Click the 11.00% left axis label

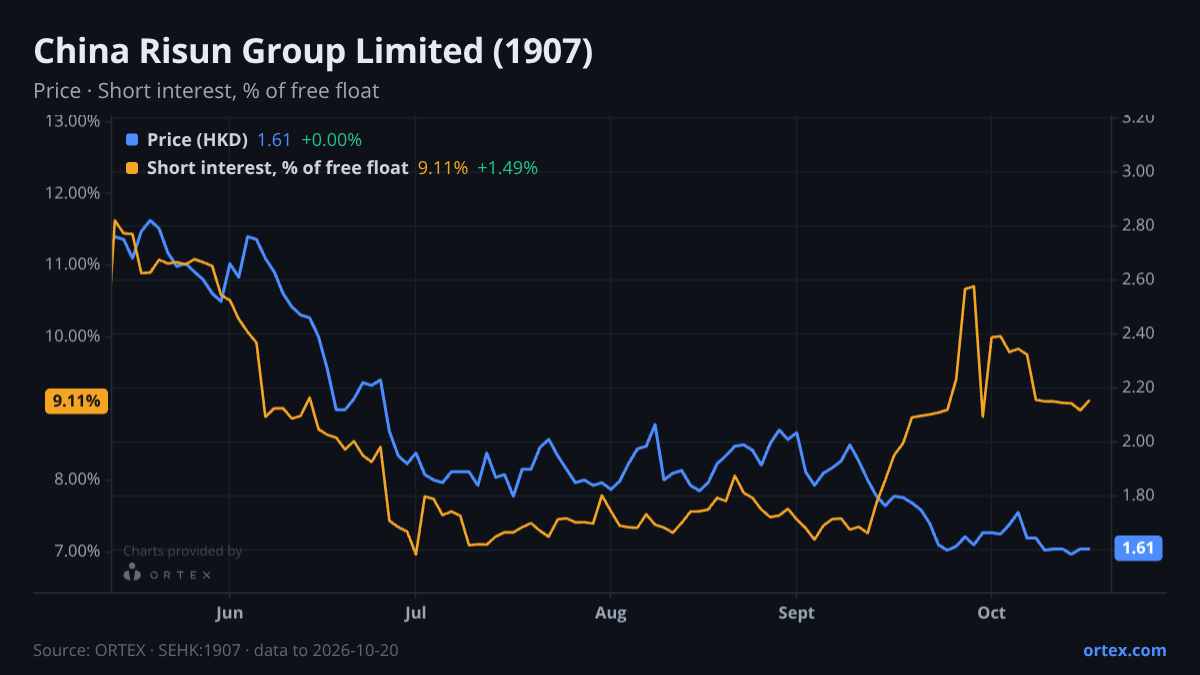point(74,264)
